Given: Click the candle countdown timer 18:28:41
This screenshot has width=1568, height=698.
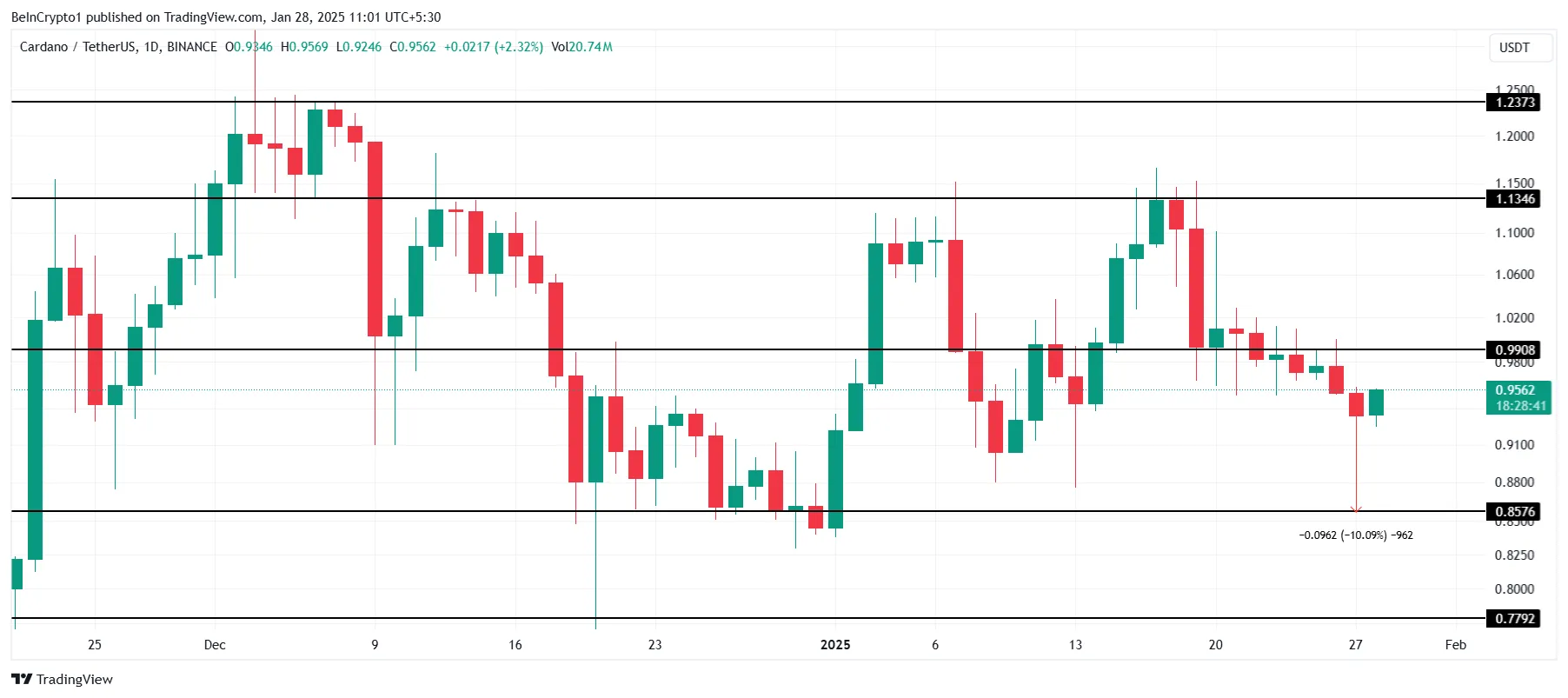Looking at the screenshot, I should 1520,406.
